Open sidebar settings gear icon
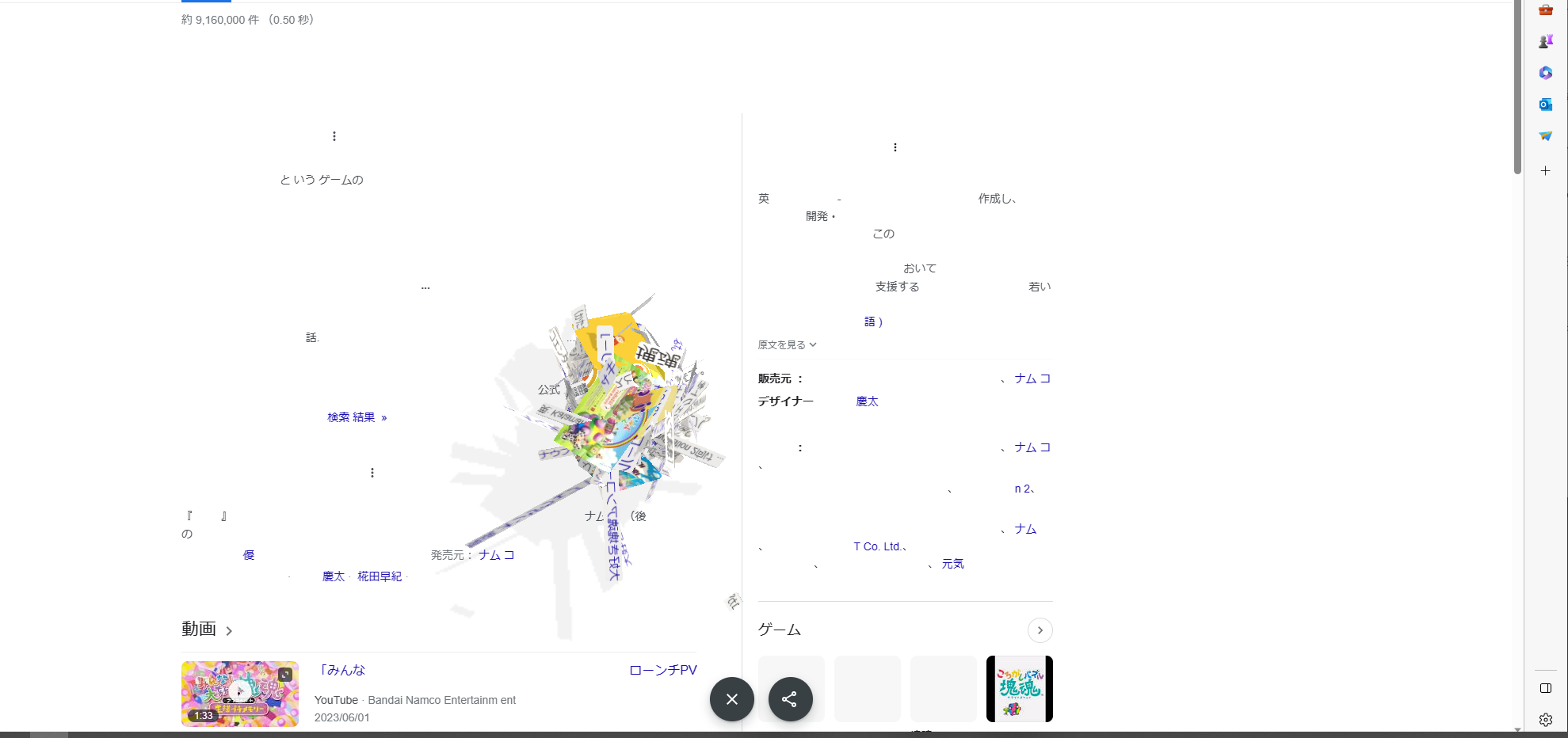This screenshot has width=1568, height=738. [1545, 720]
